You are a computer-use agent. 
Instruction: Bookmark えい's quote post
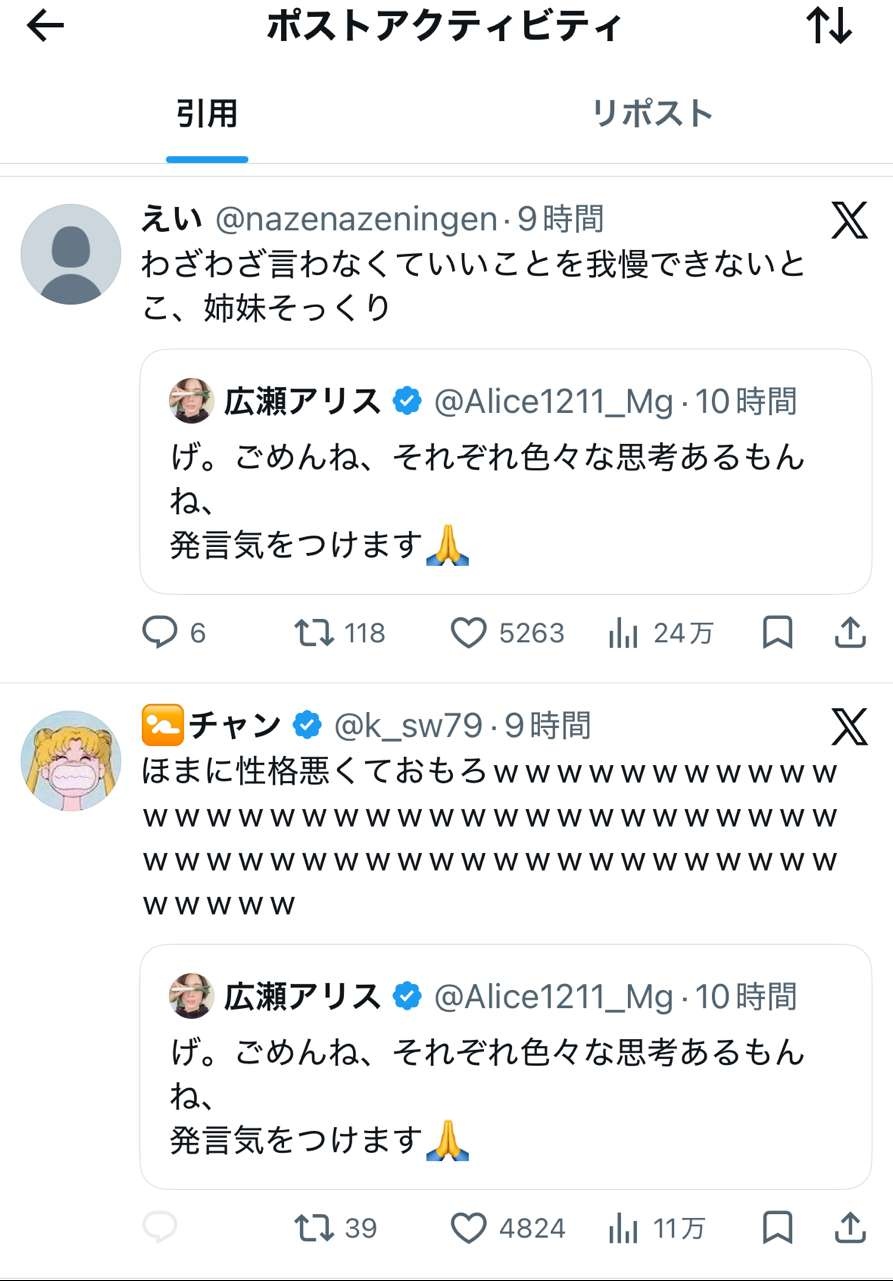(777, 632)
